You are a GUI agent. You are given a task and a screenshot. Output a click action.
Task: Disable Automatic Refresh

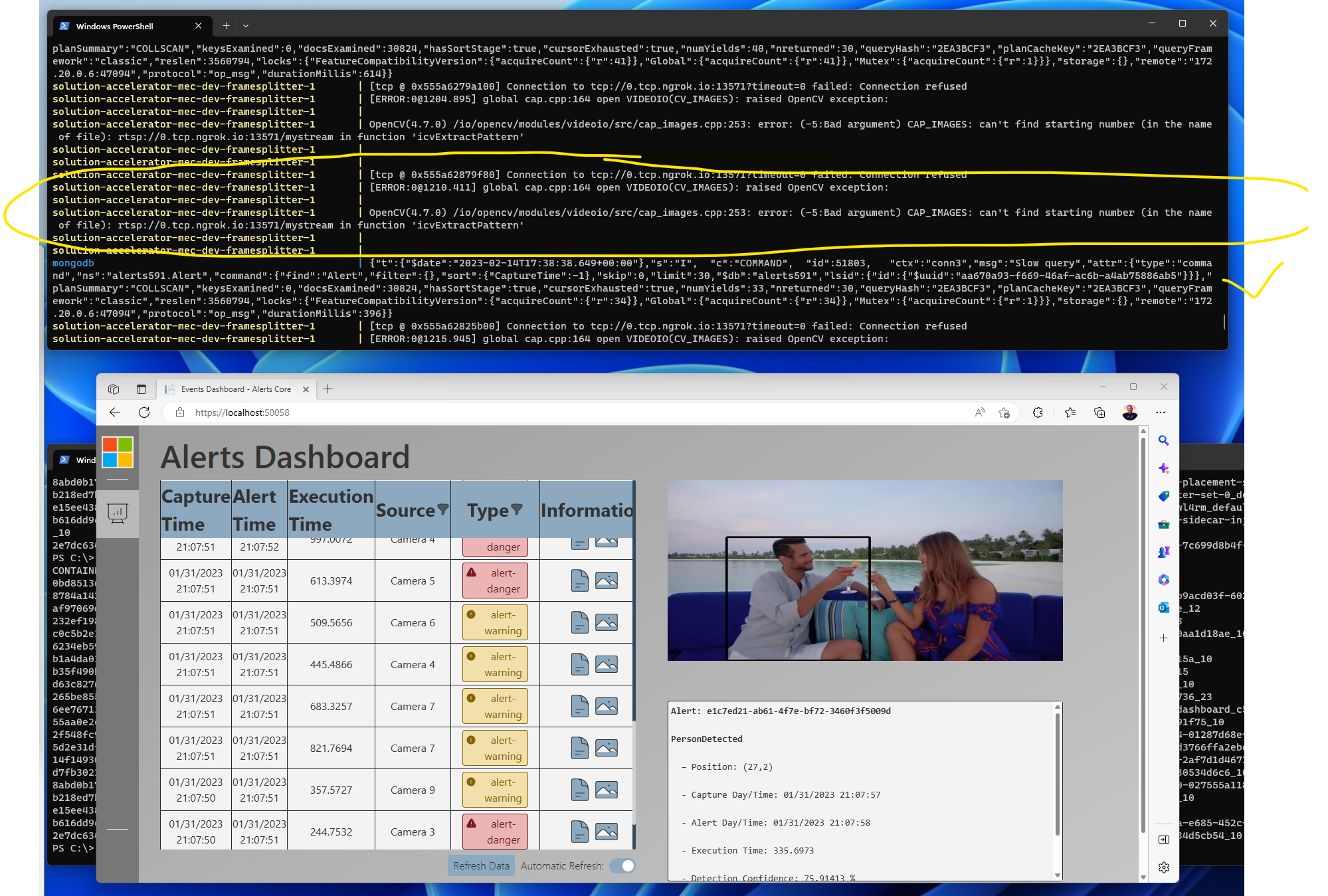tap(623, 865)
